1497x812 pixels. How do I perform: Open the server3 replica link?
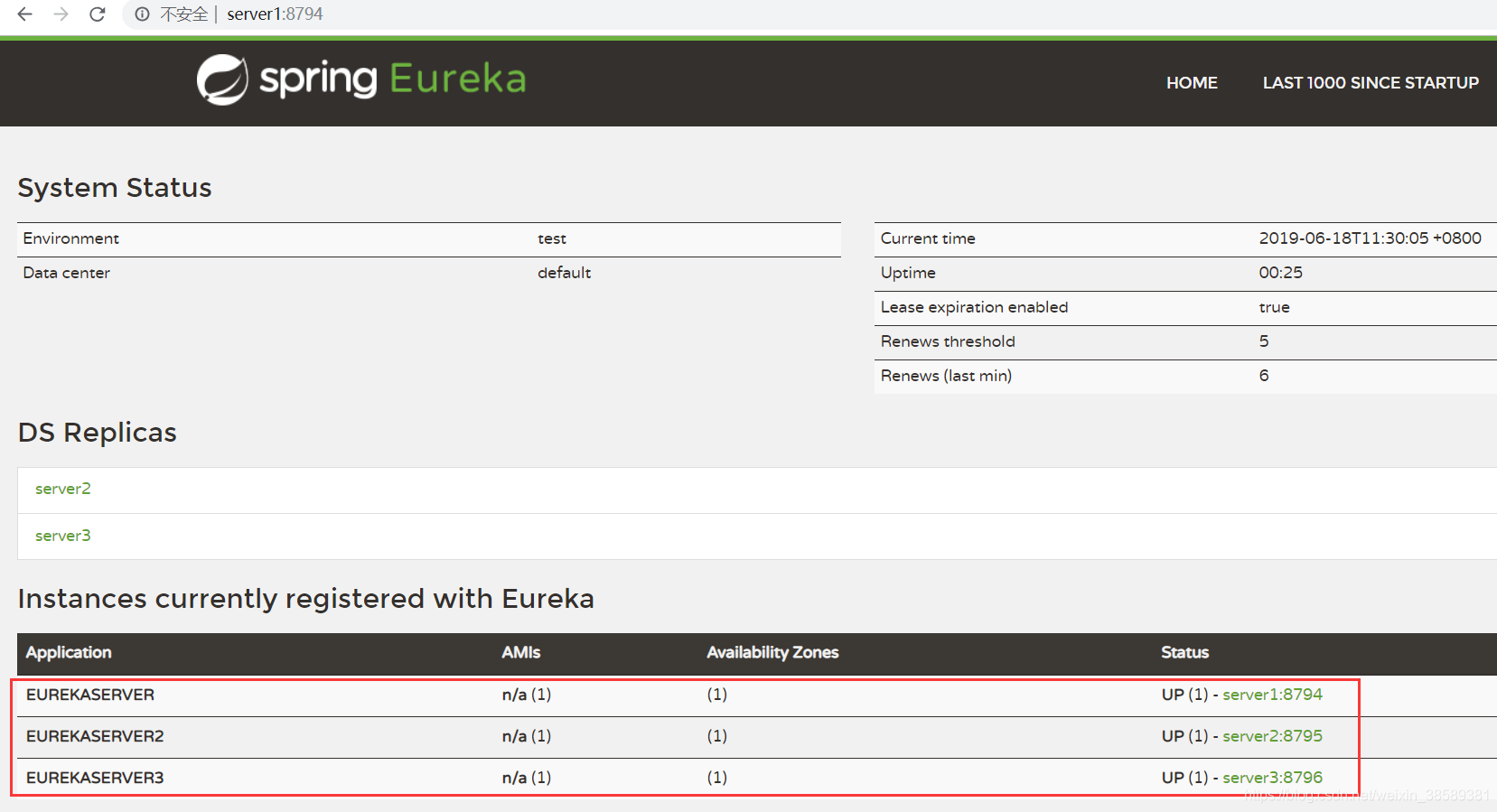click(x=63, y=536)
